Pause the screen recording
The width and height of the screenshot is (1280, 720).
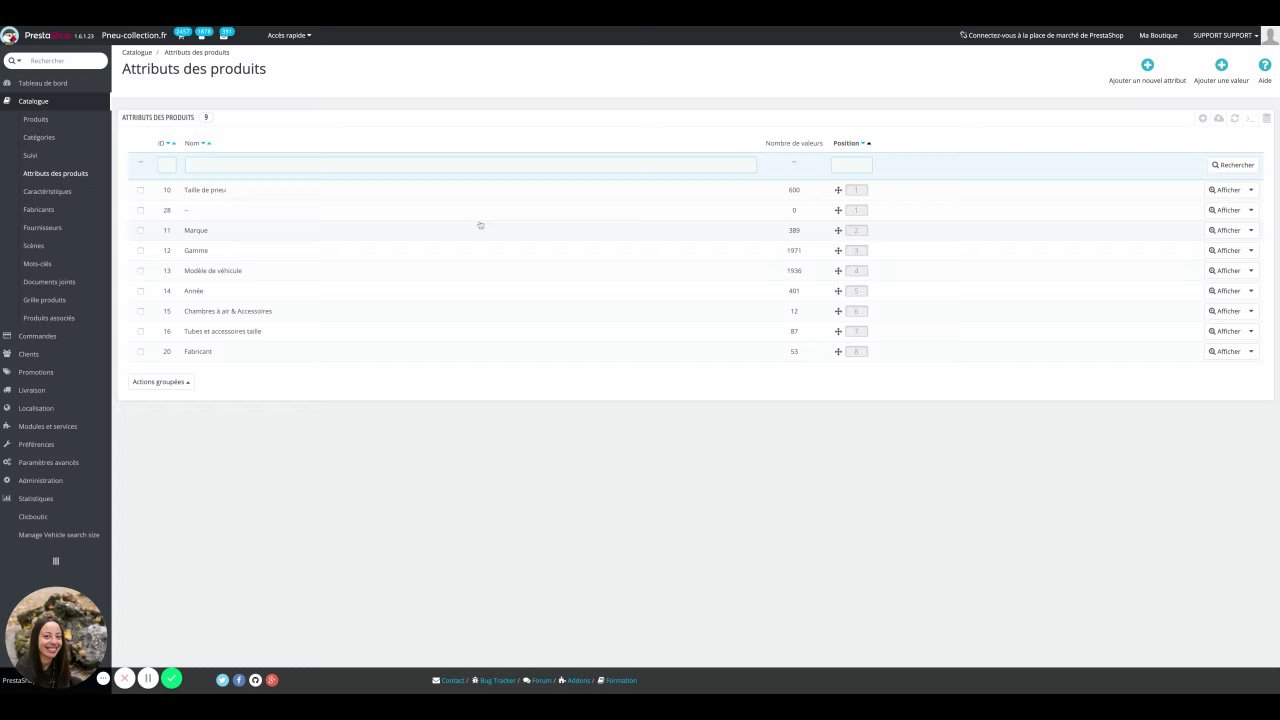[148, 679]
